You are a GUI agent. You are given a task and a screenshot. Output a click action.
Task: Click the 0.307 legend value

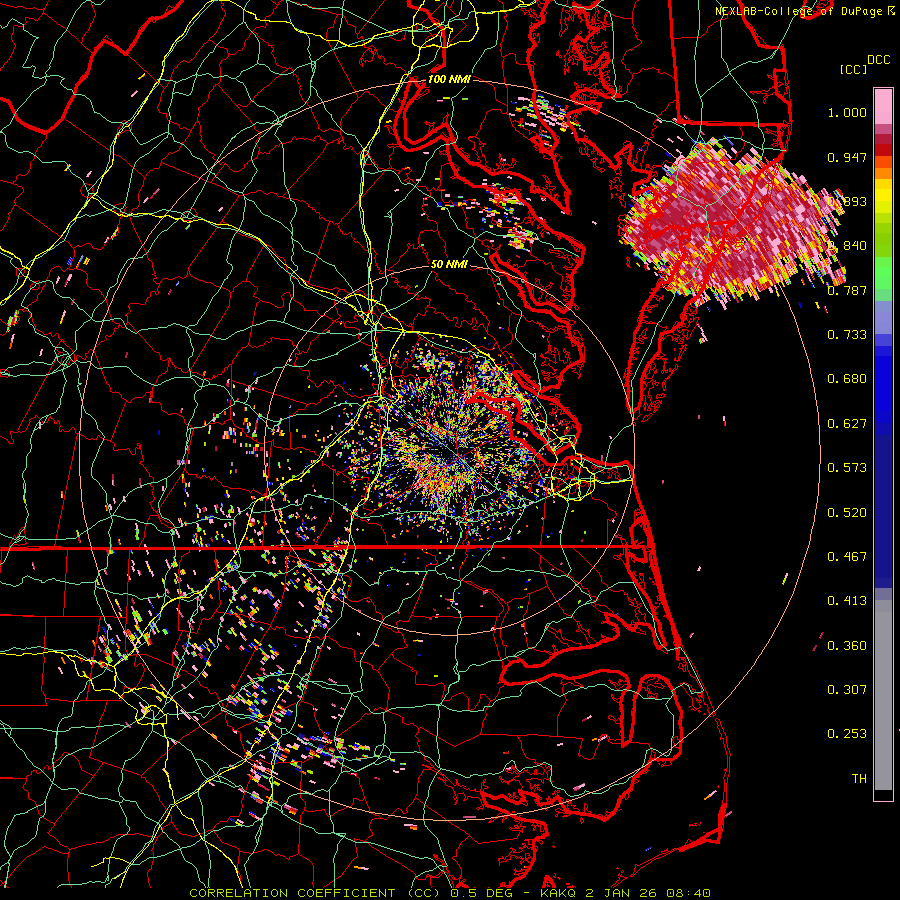coord(847,690)
